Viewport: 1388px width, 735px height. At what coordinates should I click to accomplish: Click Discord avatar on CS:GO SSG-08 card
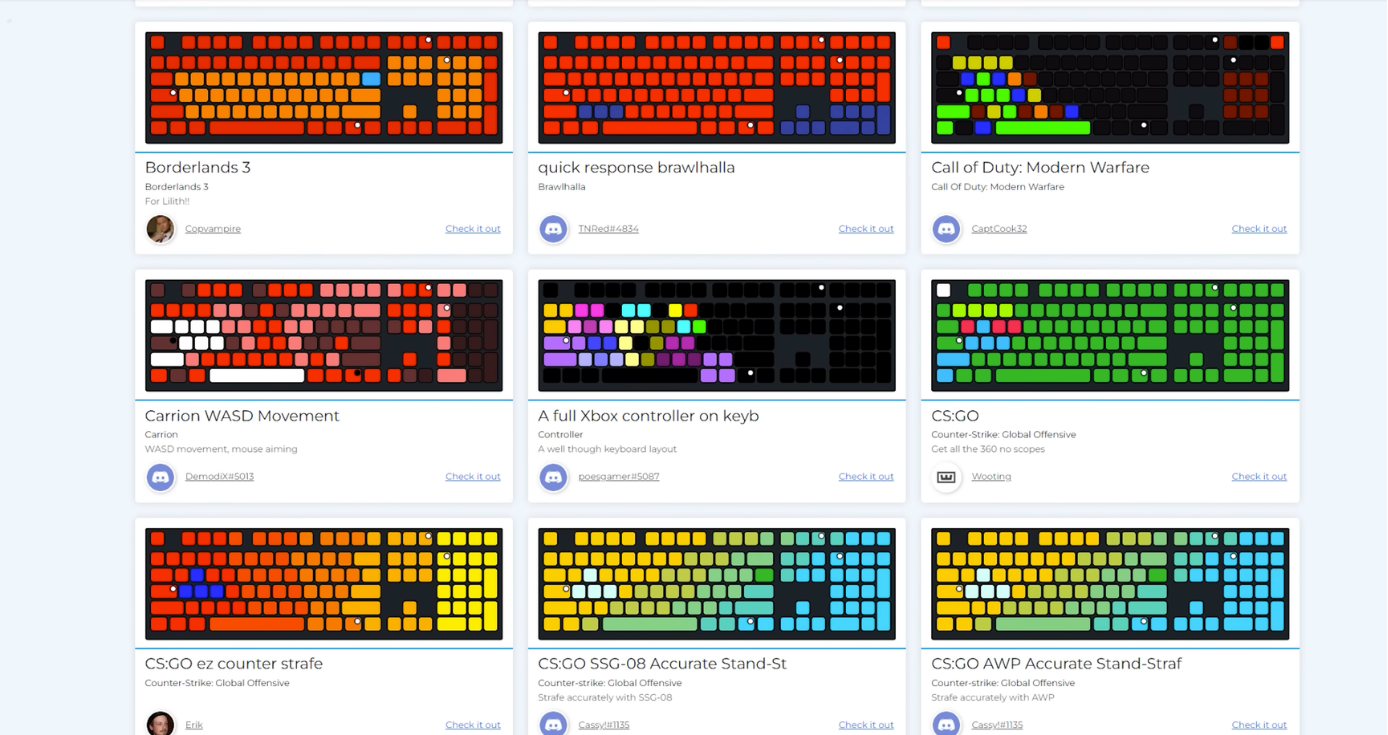(x=553, y=723)
